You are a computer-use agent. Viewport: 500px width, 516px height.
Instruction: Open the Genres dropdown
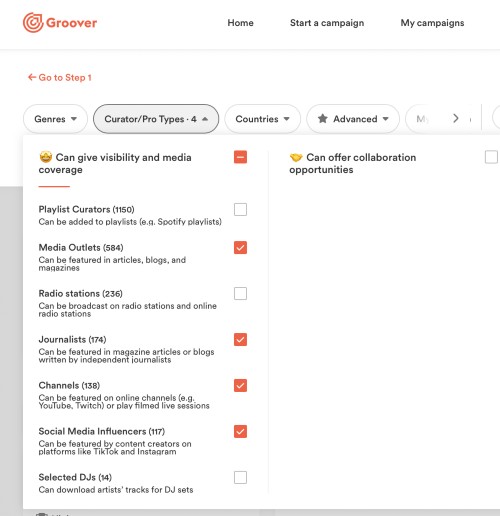coord(55,119)
